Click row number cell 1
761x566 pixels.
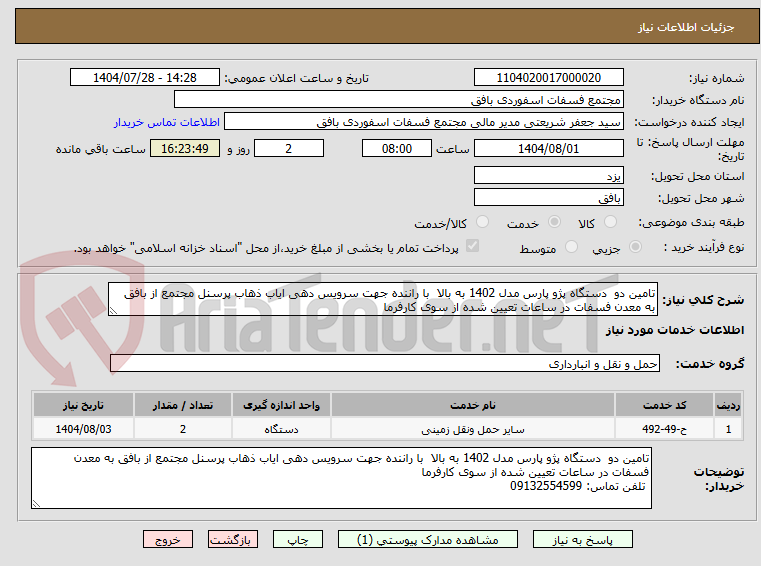728,429
